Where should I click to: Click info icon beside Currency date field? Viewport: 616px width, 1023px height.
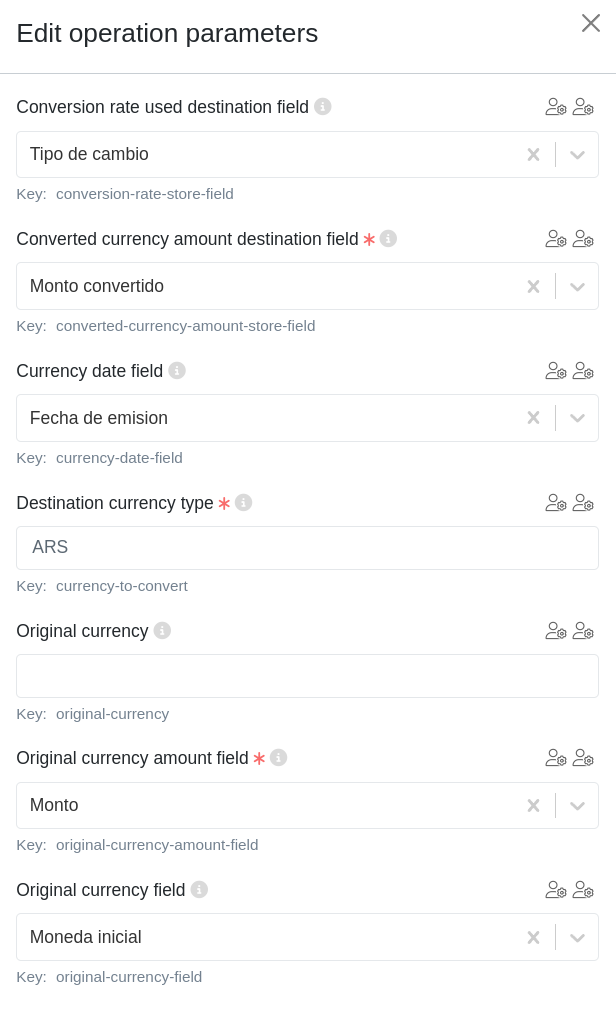click(x=177, y=370)
